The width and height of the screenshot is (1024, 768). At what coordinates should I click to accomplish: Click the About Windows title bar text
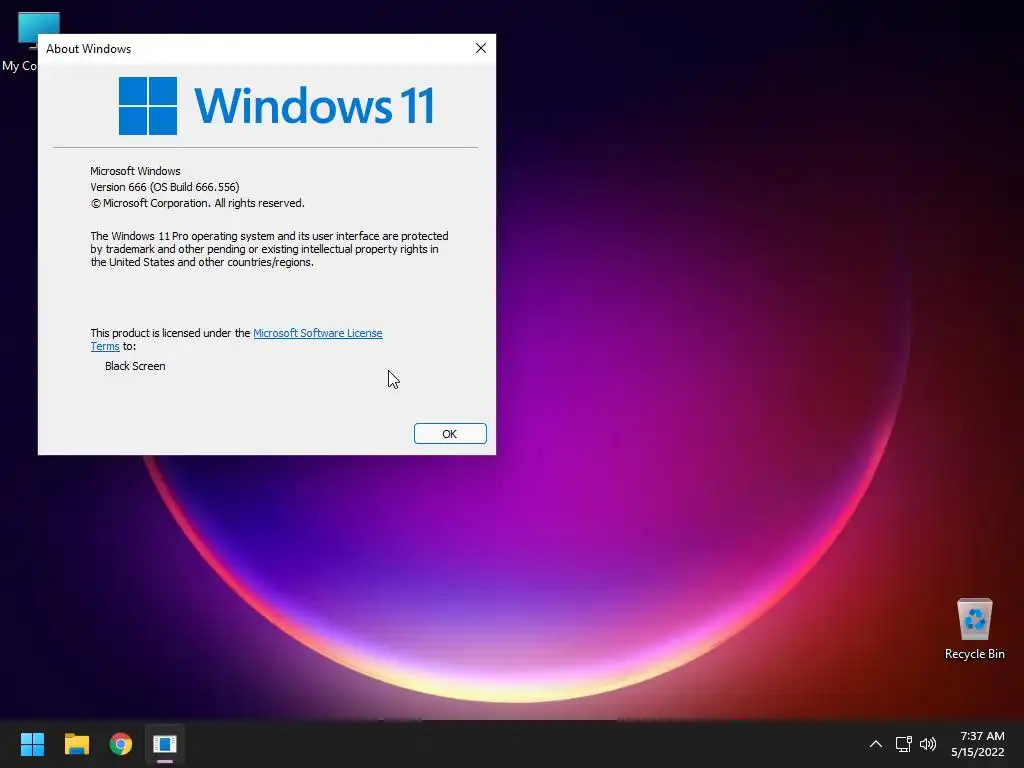coord(88,49)
